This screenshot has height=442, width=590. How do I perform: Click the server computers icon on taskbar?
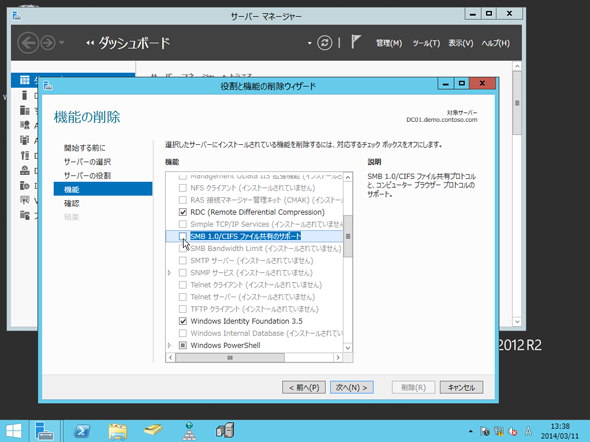point(225,431)
